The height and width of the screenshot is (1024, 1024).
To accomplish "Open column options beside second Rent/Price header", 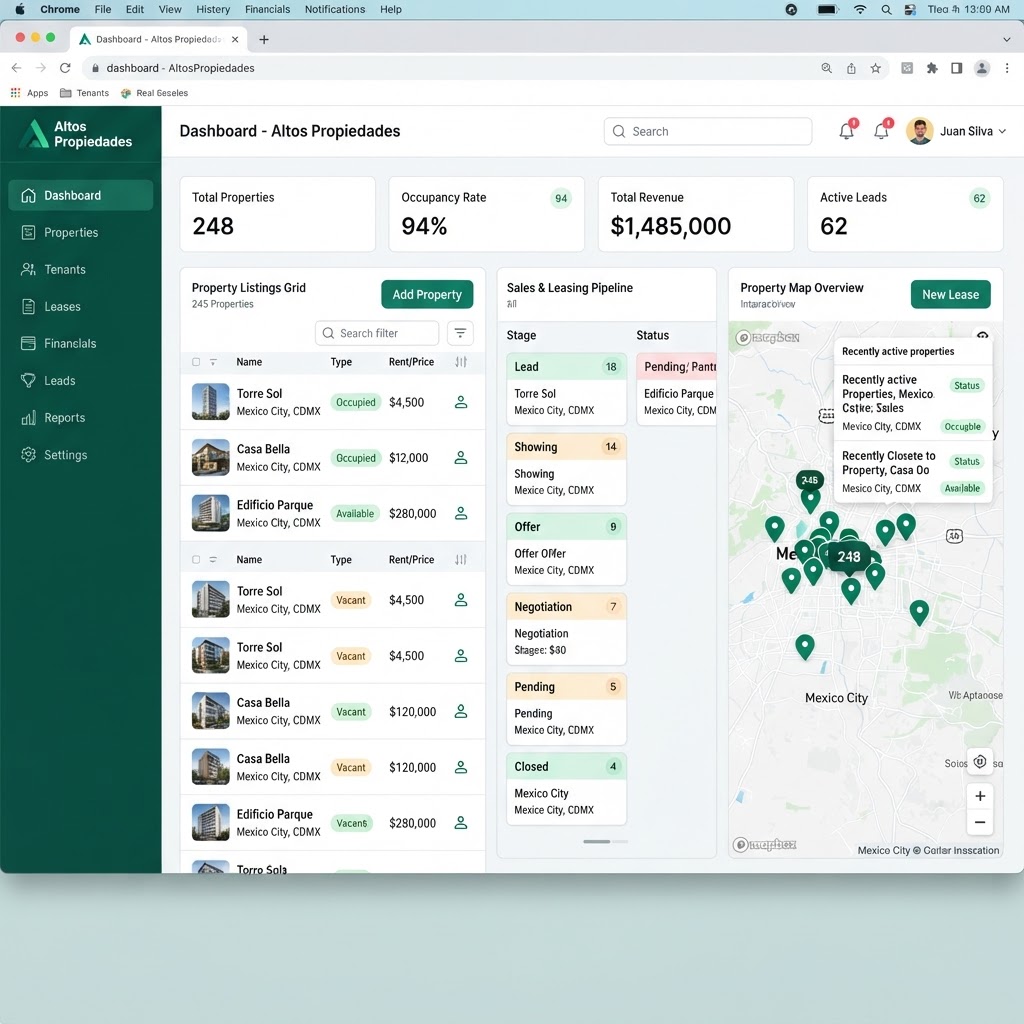I will point(461,560).
